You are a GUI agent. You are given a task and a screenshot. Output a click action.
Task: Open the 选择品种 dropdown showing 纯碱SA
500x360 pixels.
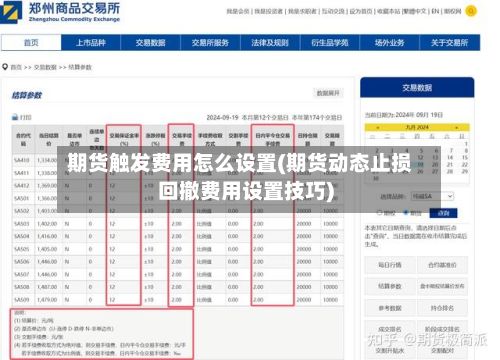click(x=433, y=196)
